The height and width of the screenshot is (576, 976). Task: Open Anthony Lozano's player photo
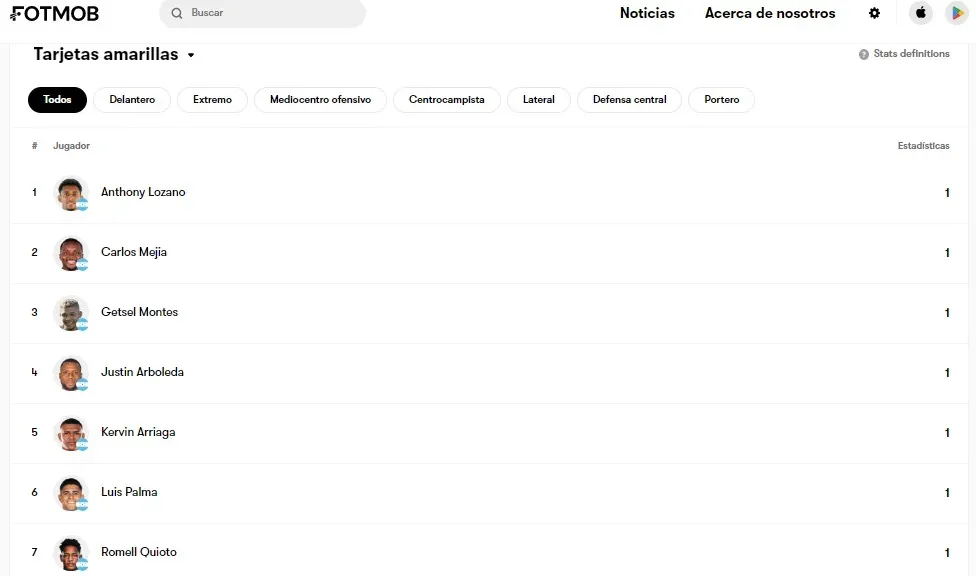tap(70, 193)
